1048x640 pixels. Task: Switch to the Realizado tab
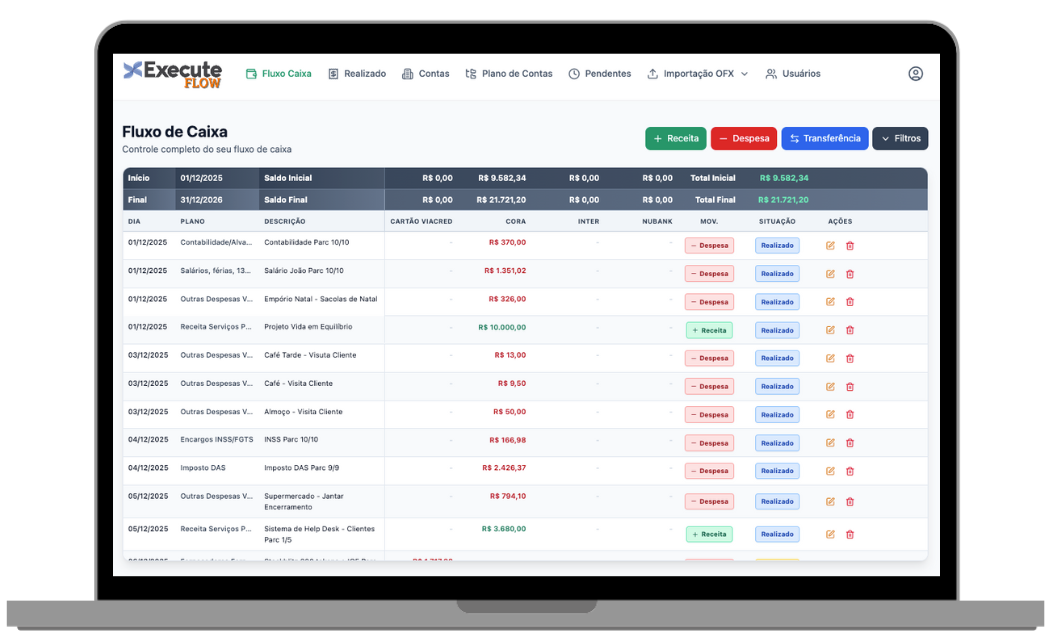(x=356, y=73)
